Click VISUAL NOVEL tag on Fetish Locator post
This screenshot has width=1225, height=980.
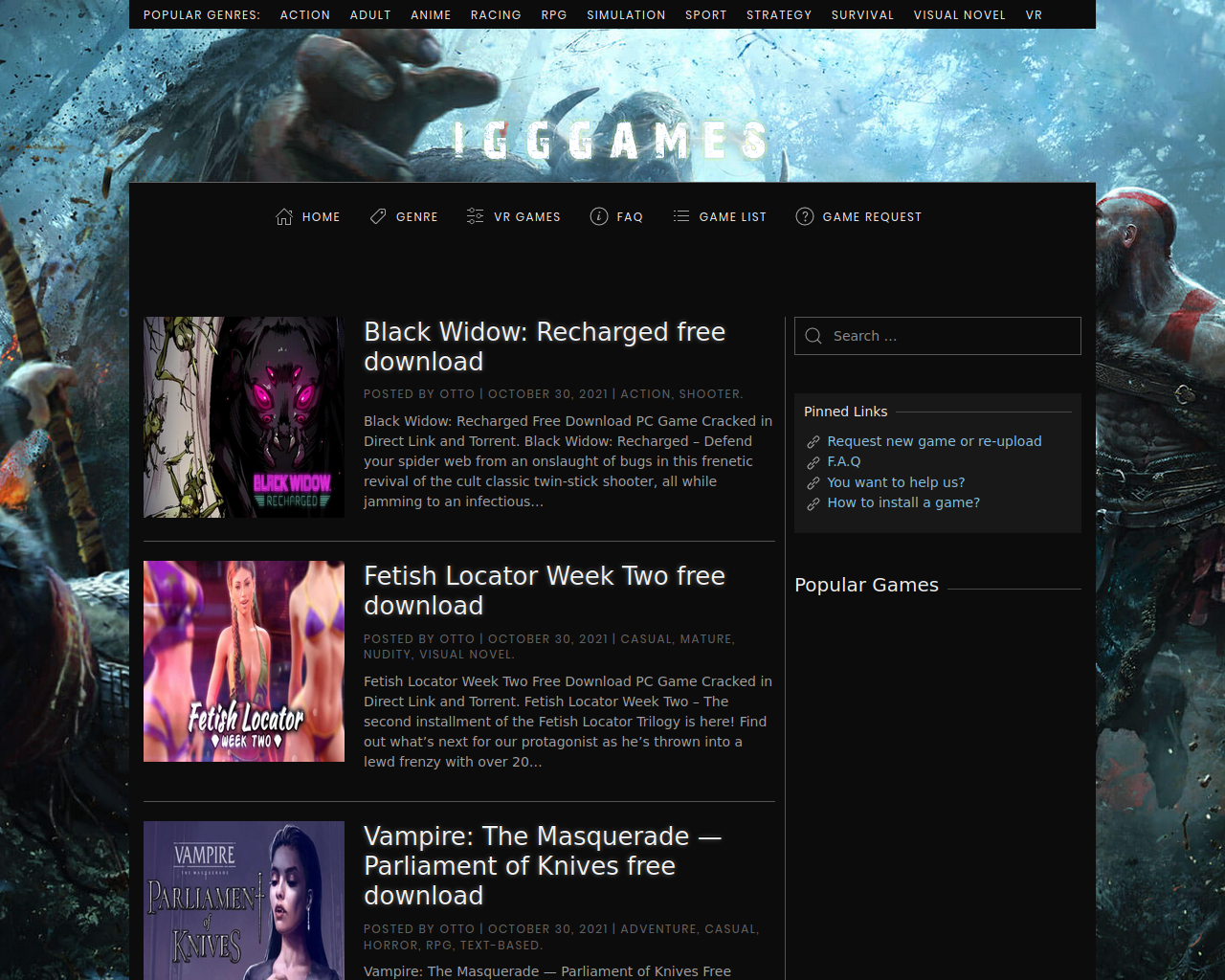coord(465,655)
